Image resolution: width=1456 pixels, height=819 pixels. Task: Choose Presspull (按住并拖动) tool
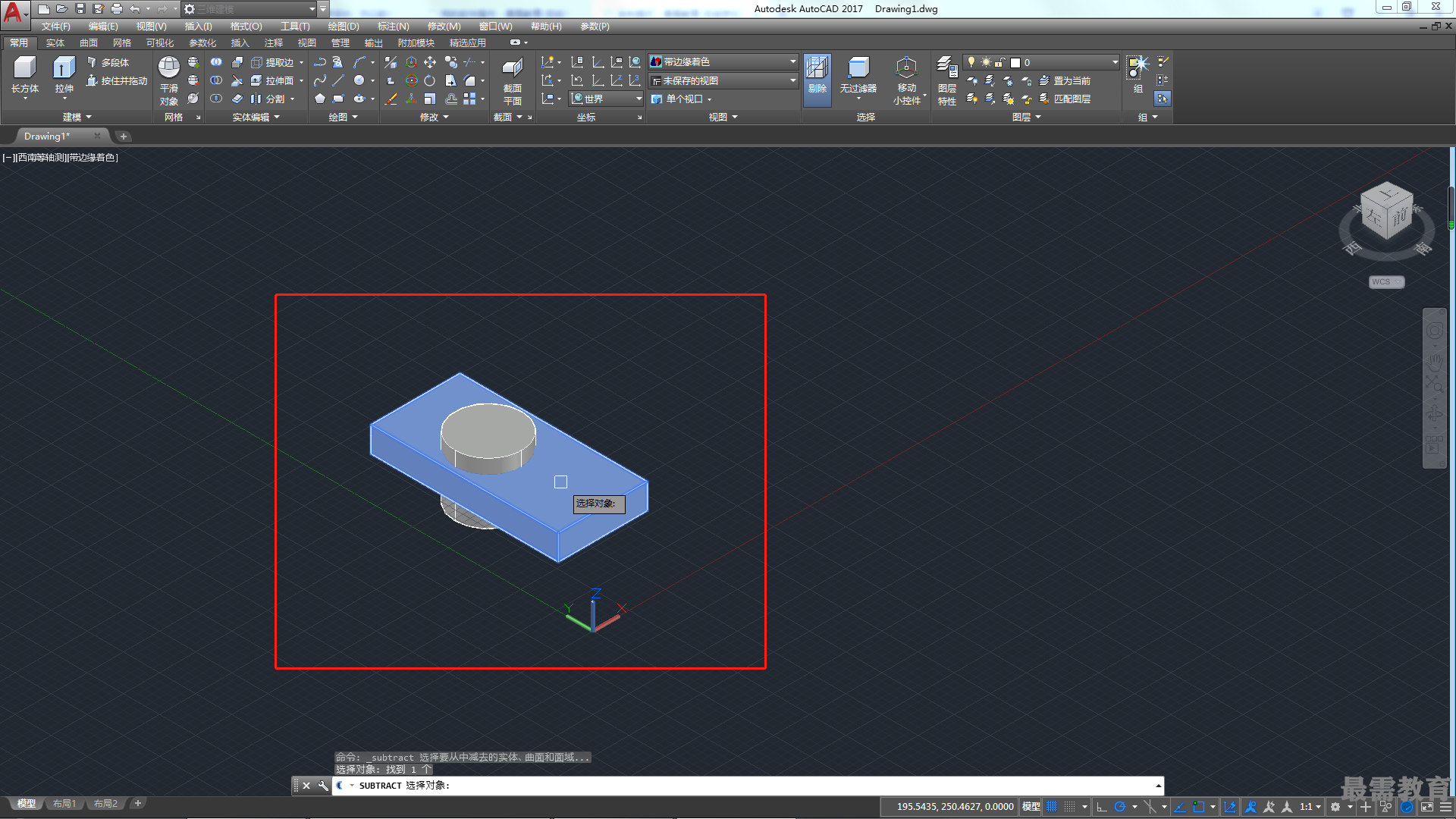point(117,80)
